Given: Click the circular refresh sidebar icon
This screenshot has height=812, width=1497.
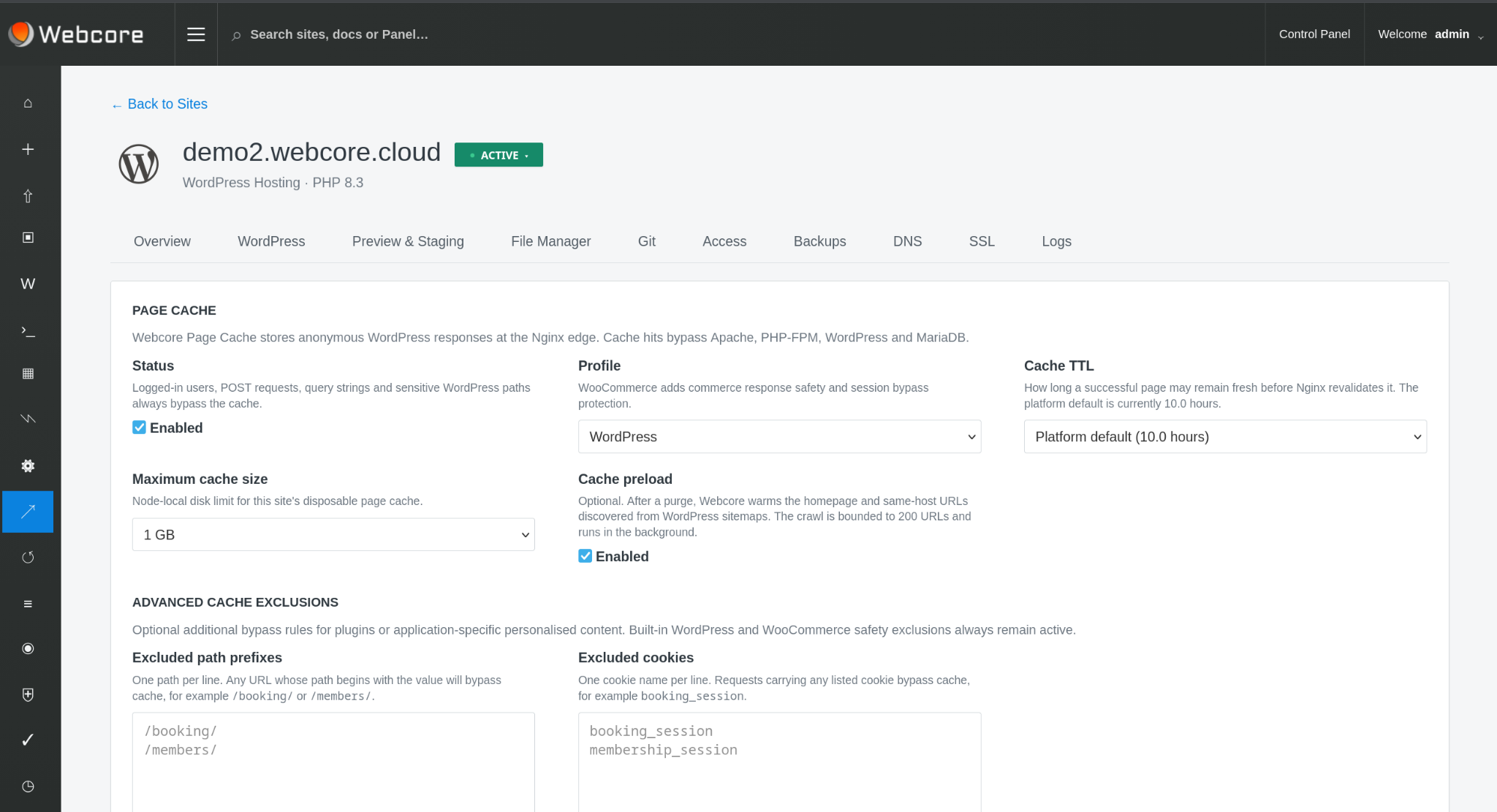Looking at the screenshot, I should [28, 558].
